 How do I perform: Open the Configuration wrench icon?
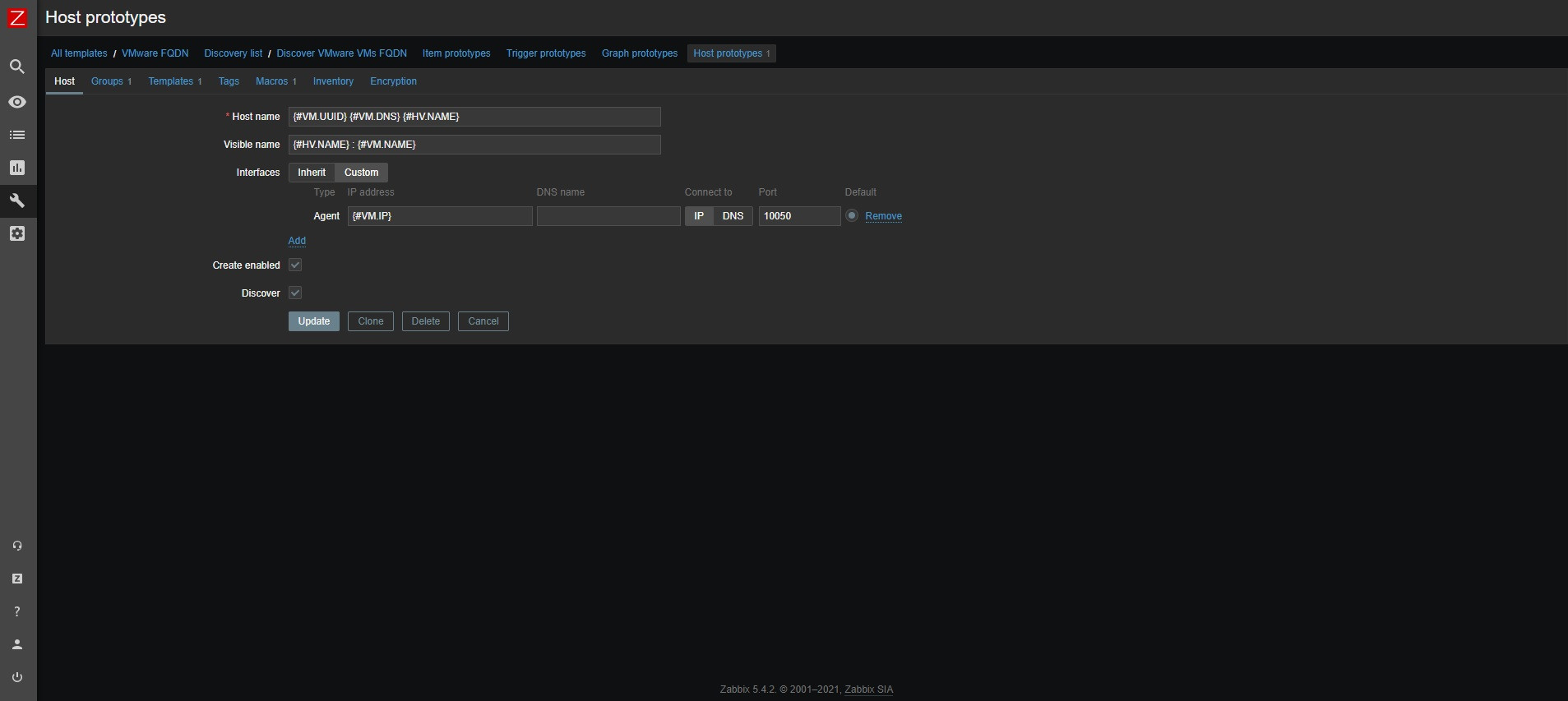click(x=17, y=201)
